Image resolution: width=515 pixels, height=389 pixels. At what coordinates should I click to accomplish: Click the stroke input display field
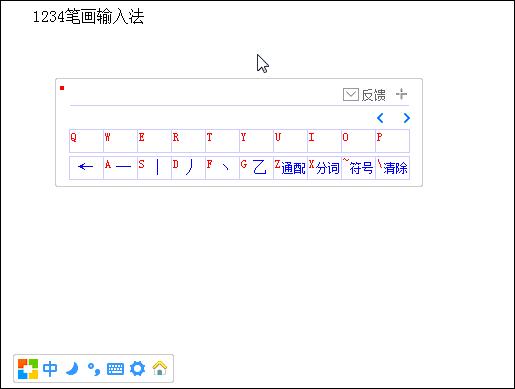point(200,95)
